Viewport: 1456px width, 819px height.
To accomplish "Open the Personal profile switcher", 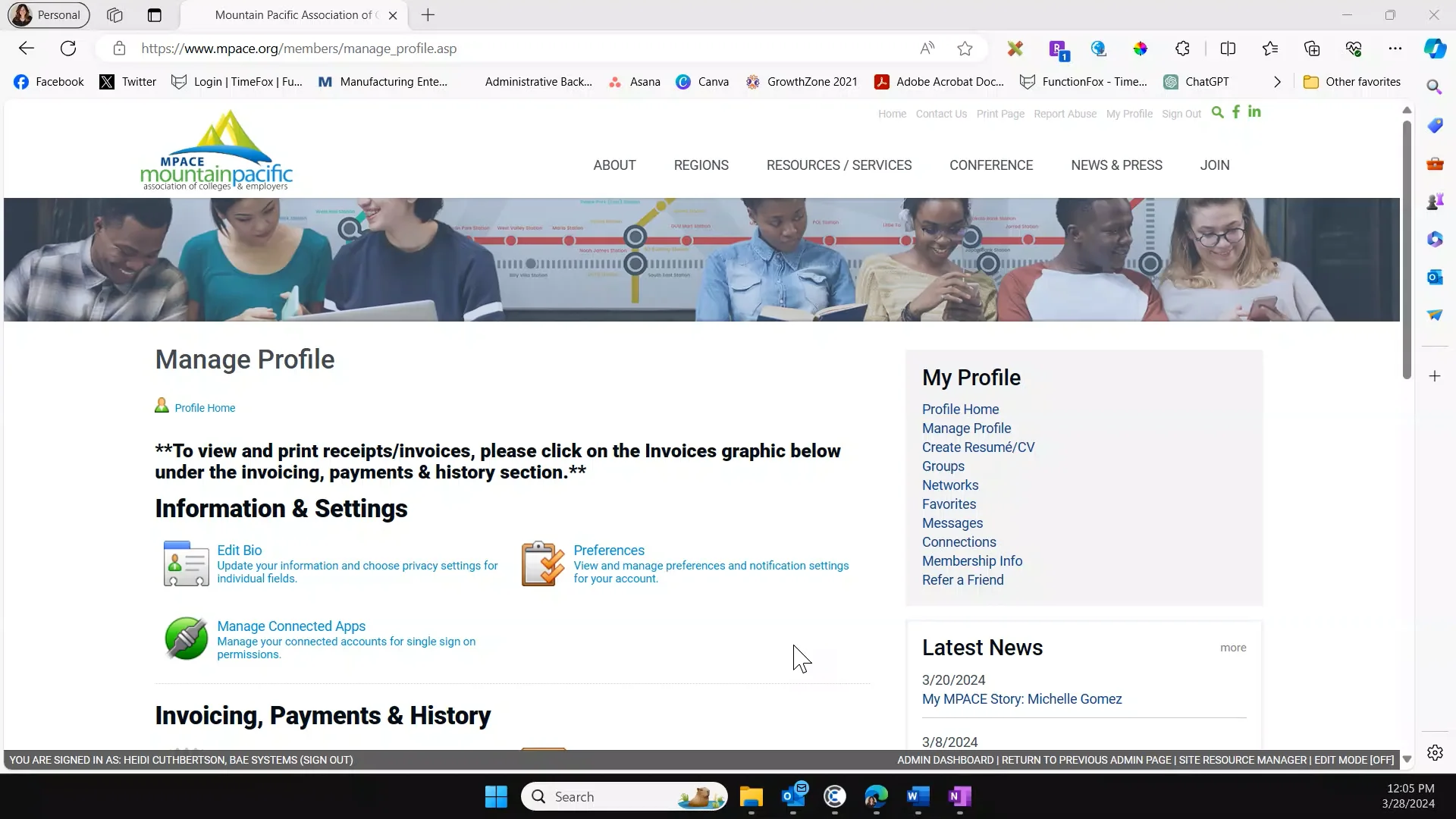I will point(49,15).
